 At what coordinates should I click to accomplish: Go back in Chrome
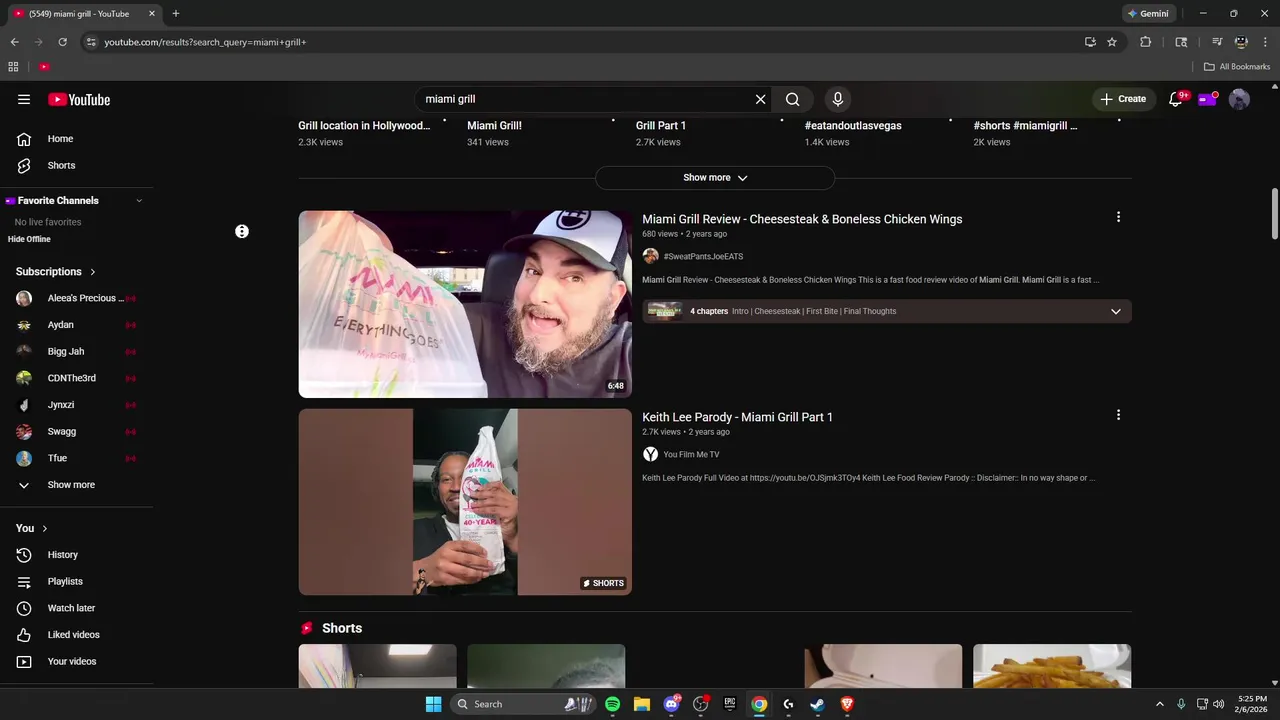(x=14, y=42)
